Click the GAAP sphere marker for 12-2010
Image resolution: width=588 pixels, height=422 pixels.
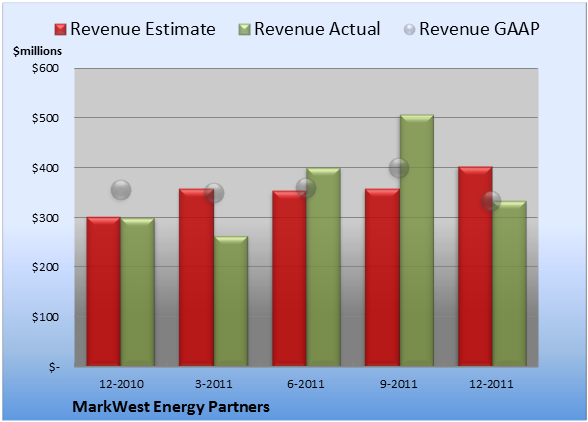[121, 190]
